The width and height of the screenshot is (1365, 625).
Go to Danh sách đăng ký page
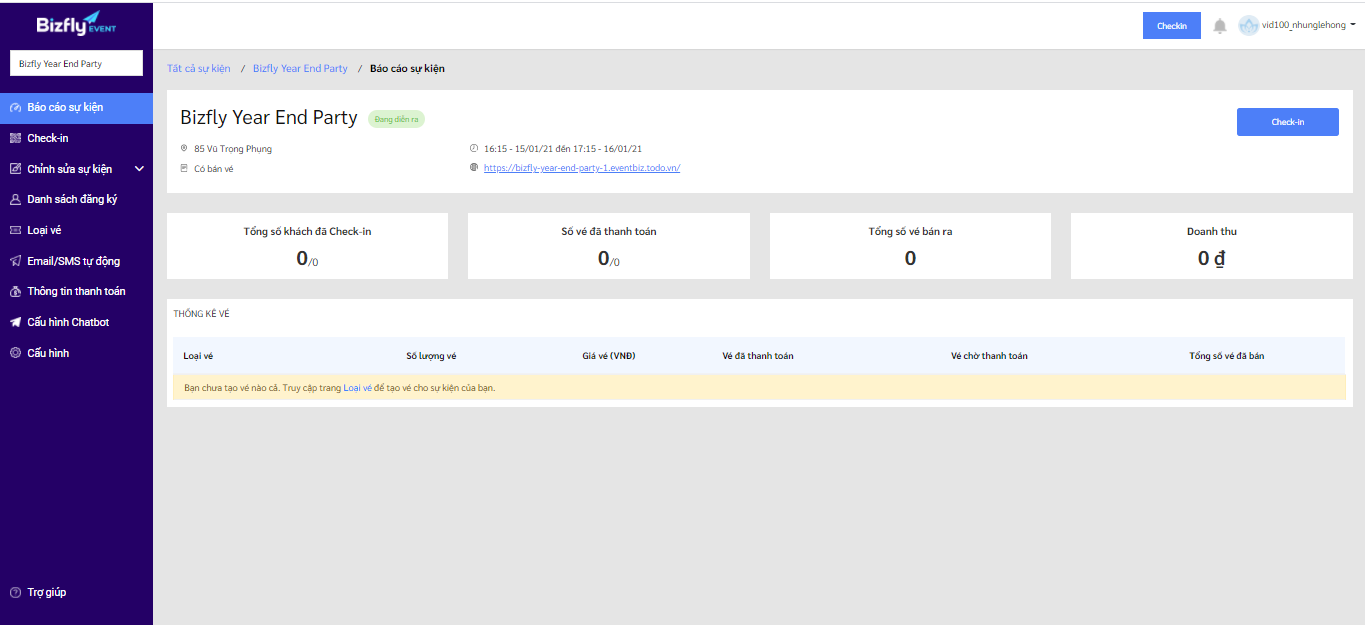(76, 199)
